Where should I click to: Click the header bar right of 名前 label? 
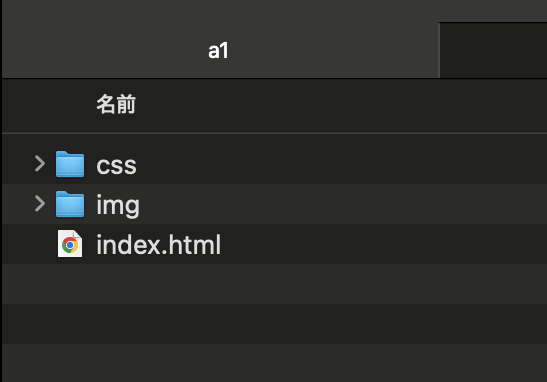(342, 105)
